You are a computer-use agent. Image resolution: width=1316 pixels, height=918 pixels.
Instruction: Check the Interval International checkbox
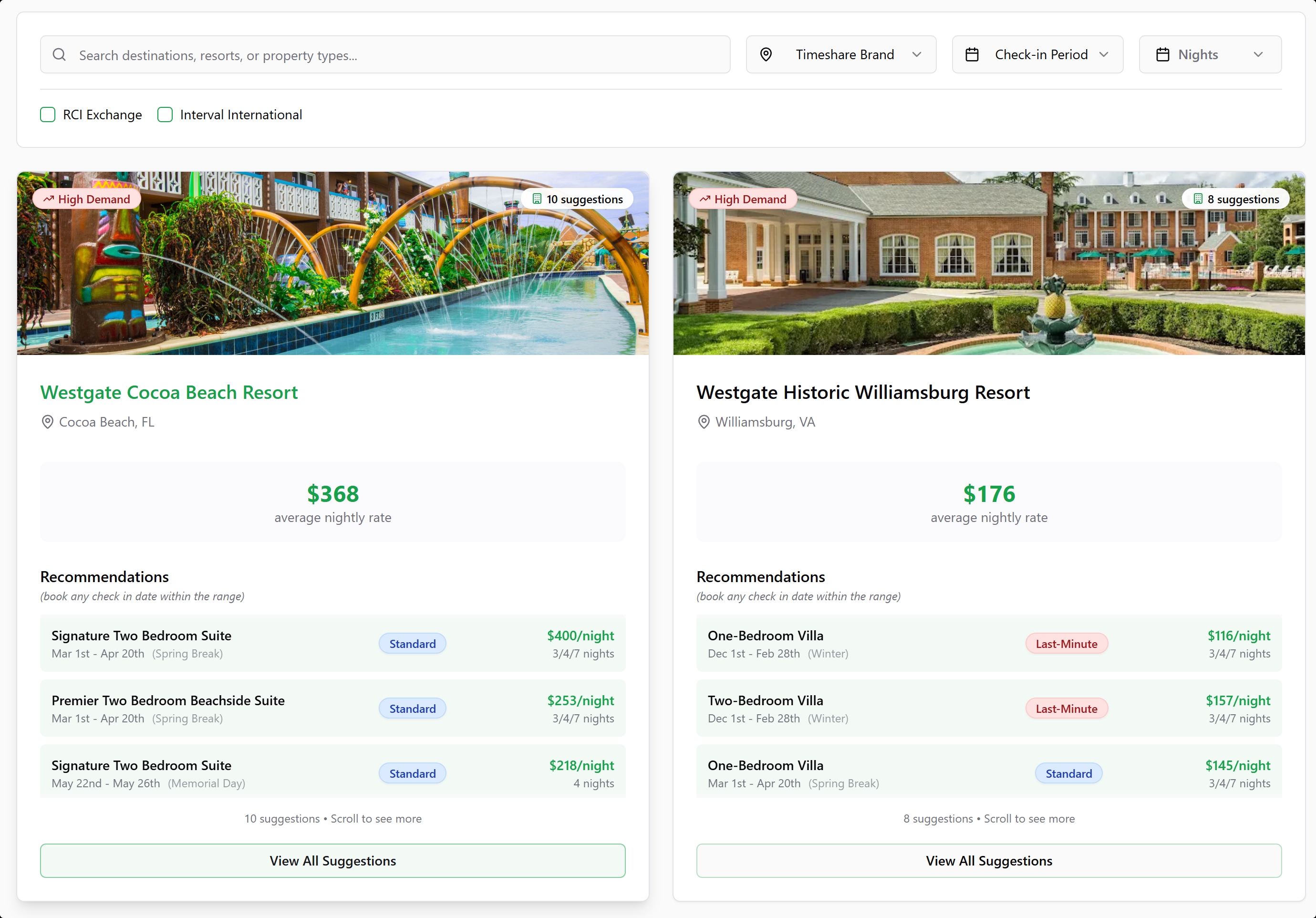165,115
